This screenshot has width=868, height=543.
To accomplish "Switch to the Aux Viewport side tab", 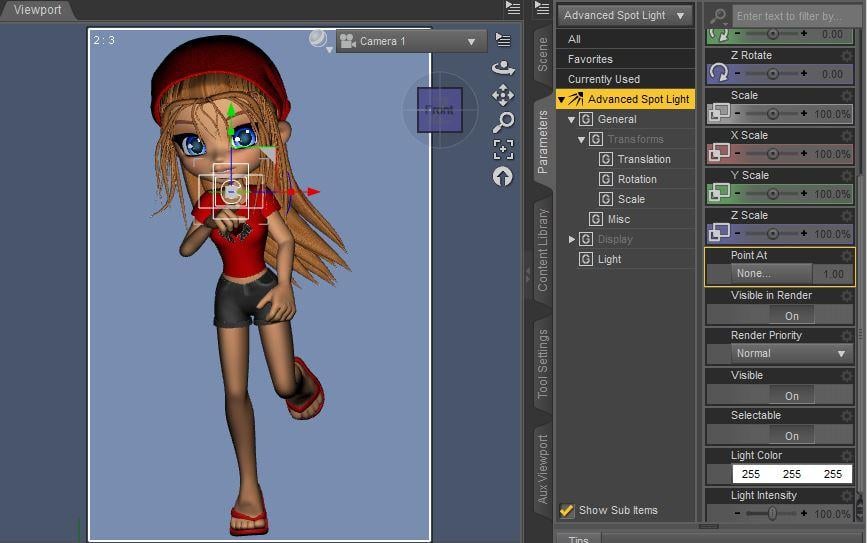I will coord(542,469).
